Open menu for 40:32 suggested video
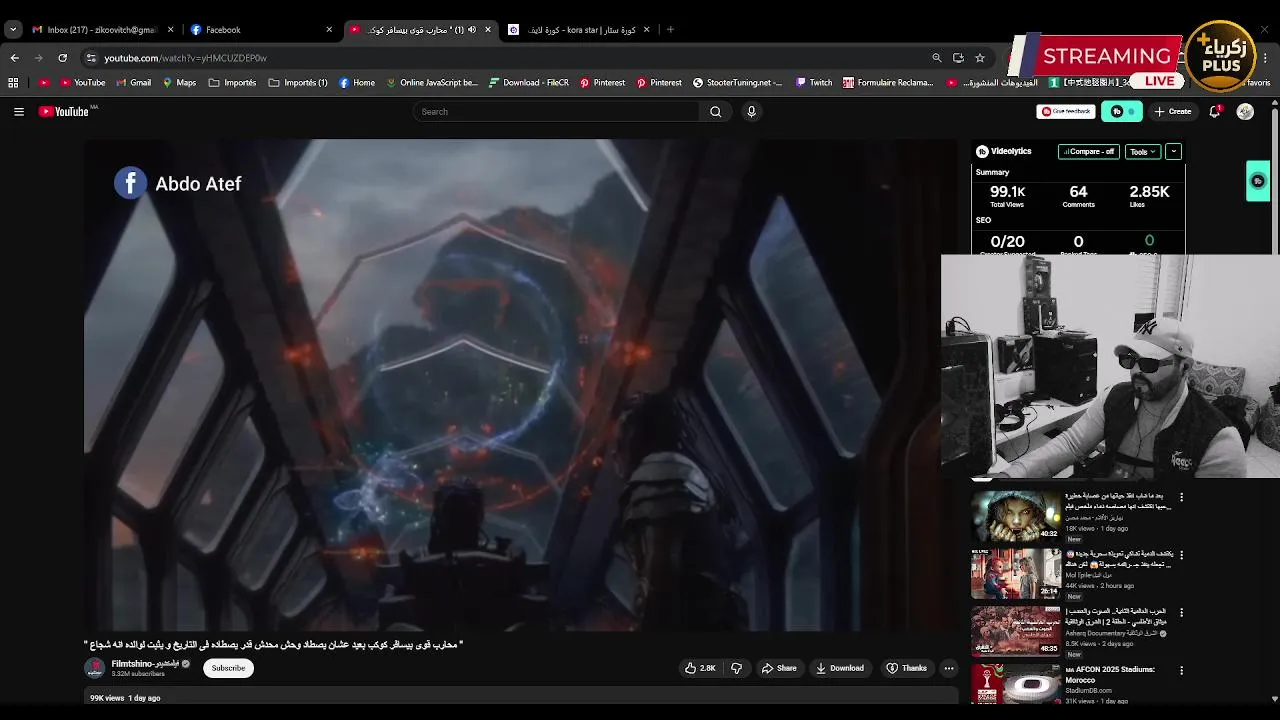This screenshot has width=1280, height=720. coord(1181,497)
